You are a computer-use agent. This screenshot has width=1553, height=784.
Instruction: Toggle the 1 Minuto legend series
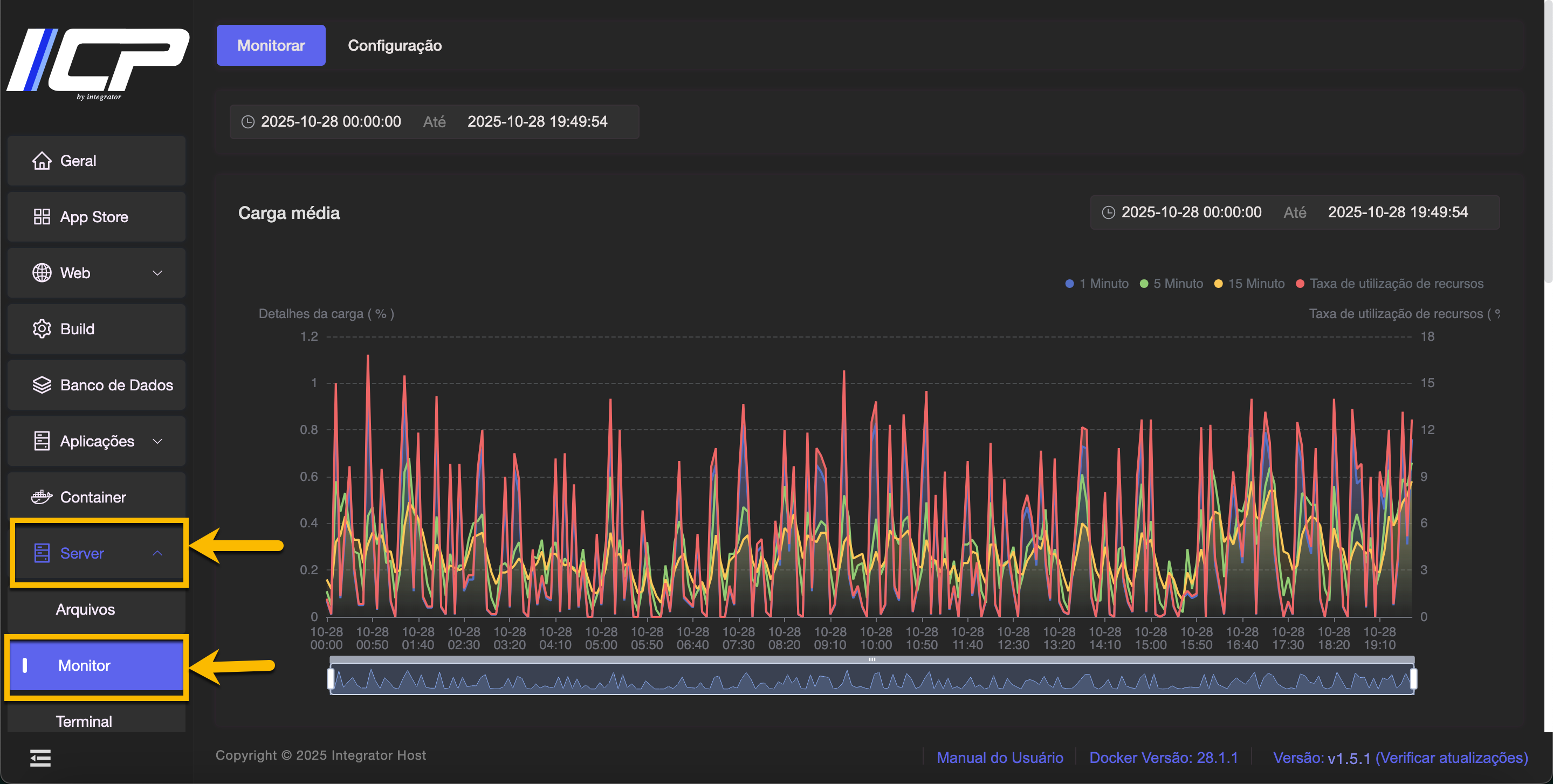(1097, 284)
